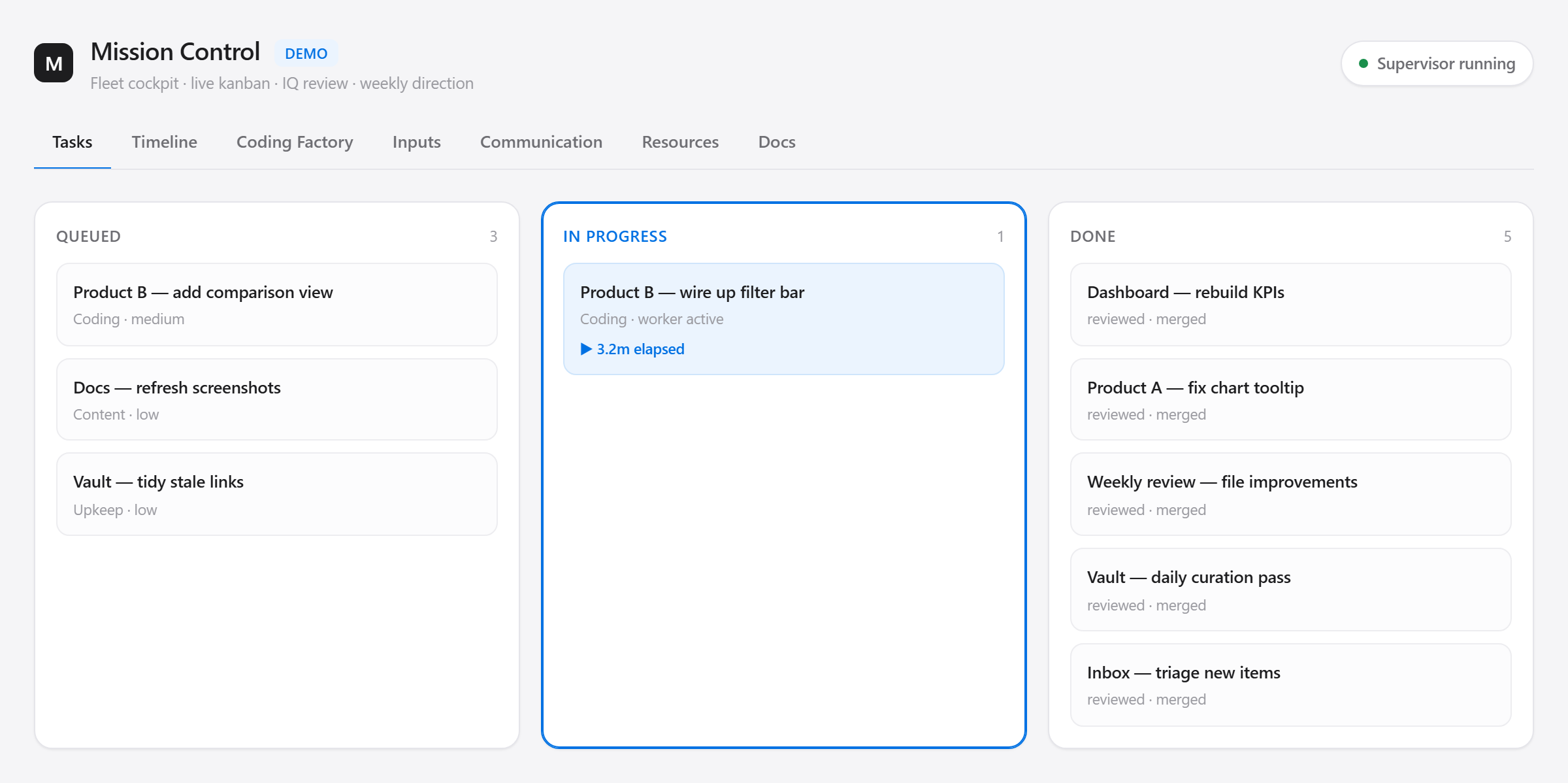1568x783 pixels.
Task: Click the green Supervisor status dot
Action: point(1364,63)
